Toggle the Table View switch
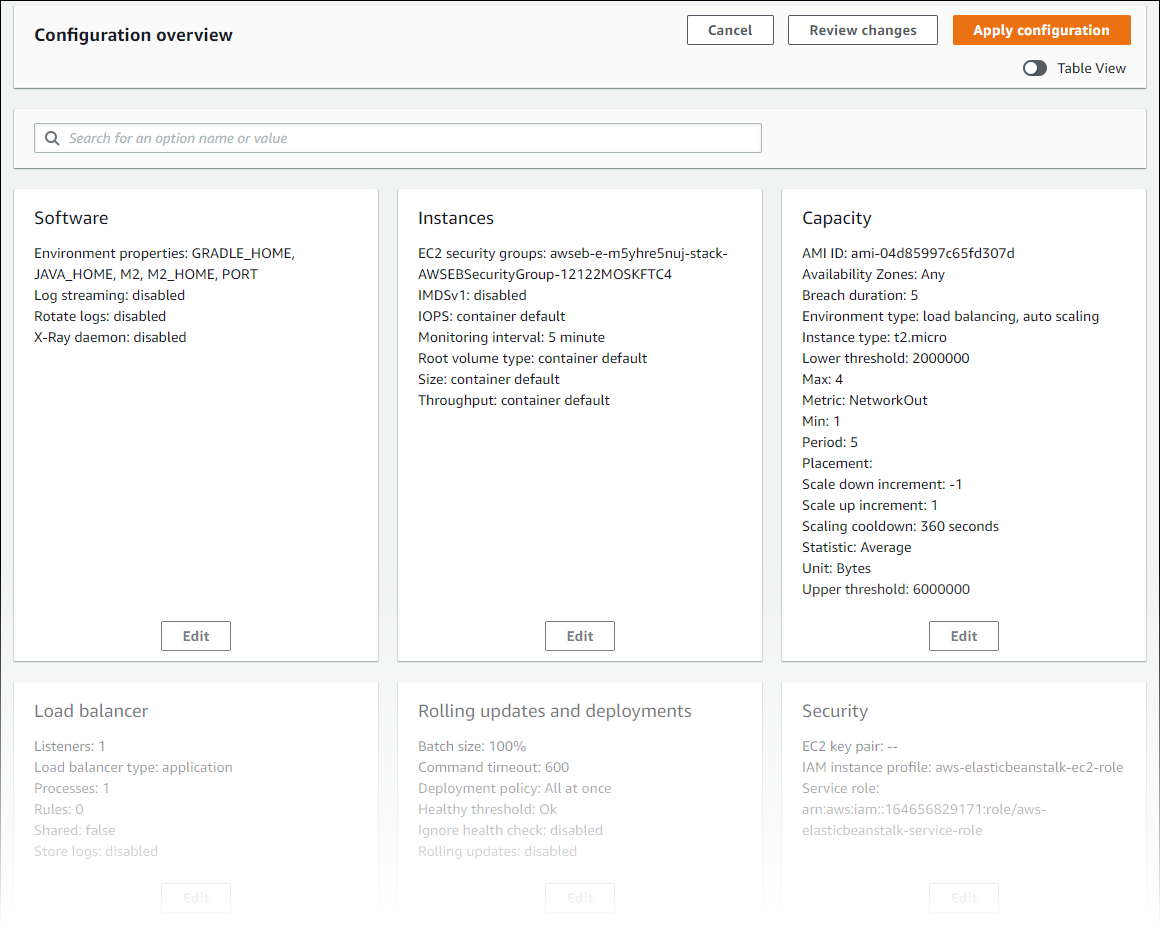 coord(1035,68)
